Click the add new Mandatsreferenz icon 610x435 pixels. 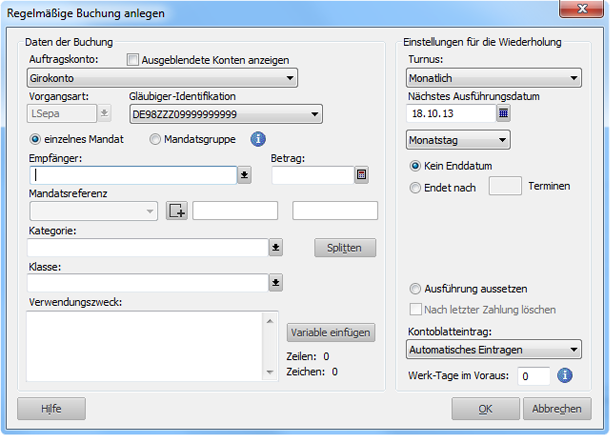[177, 210]
